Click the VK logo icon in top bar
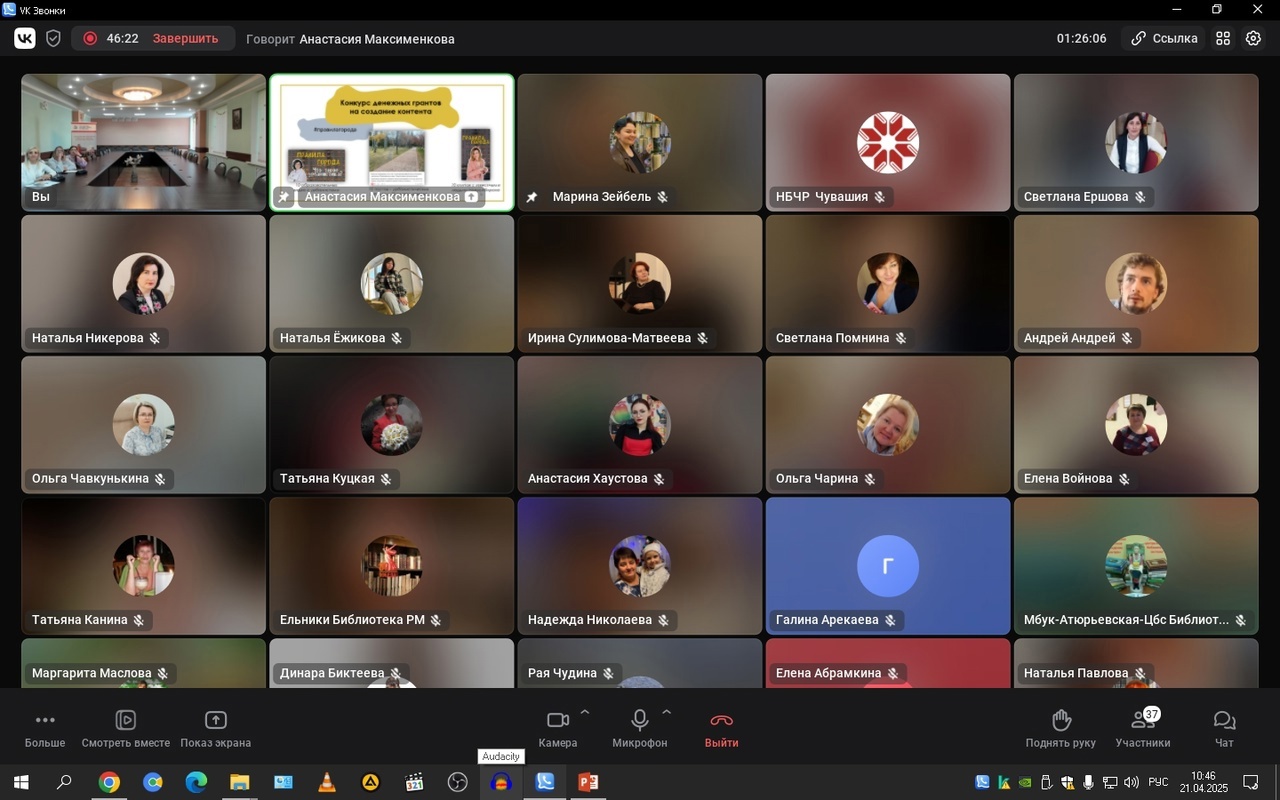 click(25, 38)
